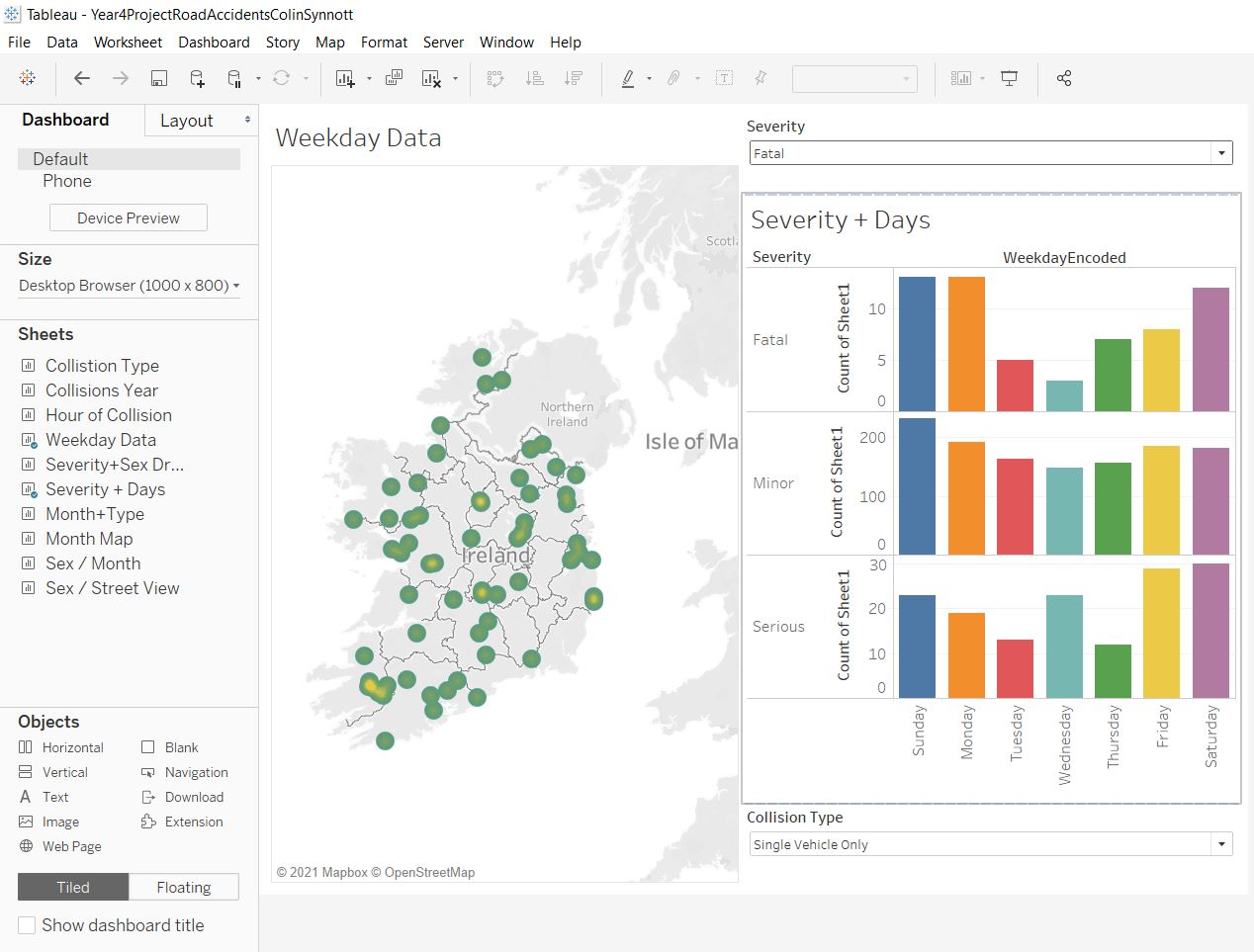Viewport: 1254px width, 952px height.
Task: Open the Desktop Browser size dropdown
Action: click(129, 286)
